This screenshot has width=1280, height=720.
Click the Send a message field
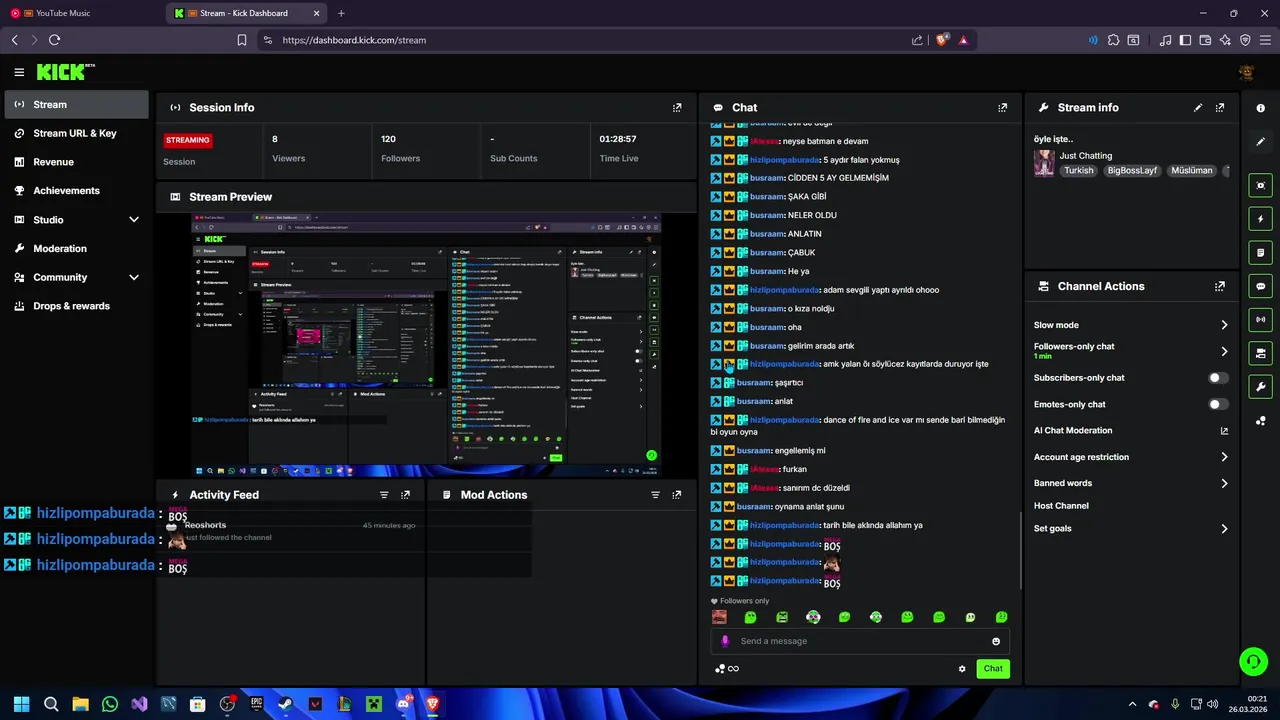tap(860, 642)
